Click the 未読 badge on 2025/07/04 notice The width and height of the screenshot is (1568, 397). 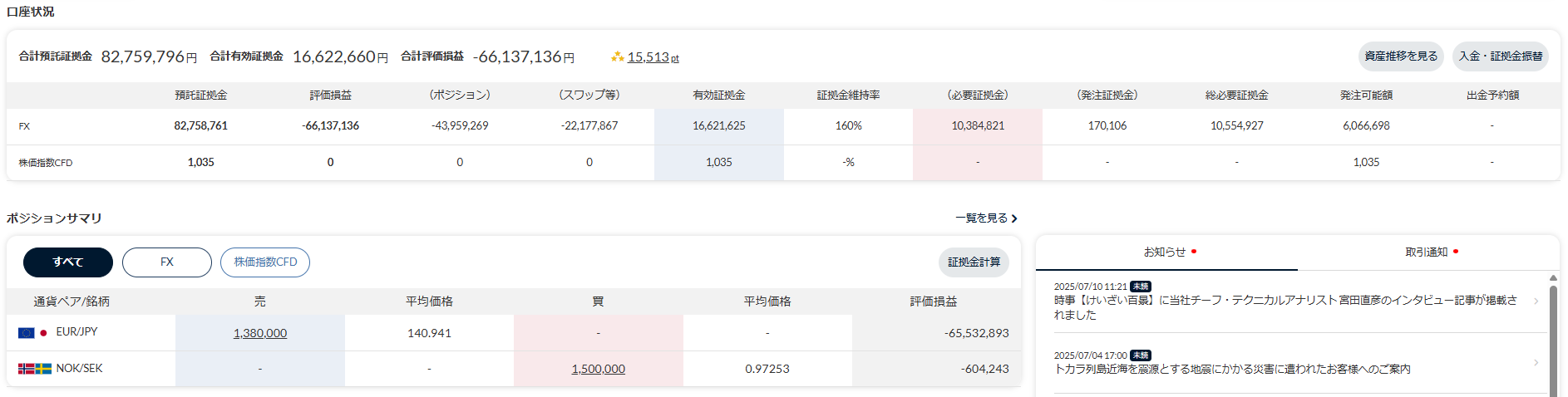click(x=1141, y=355)
